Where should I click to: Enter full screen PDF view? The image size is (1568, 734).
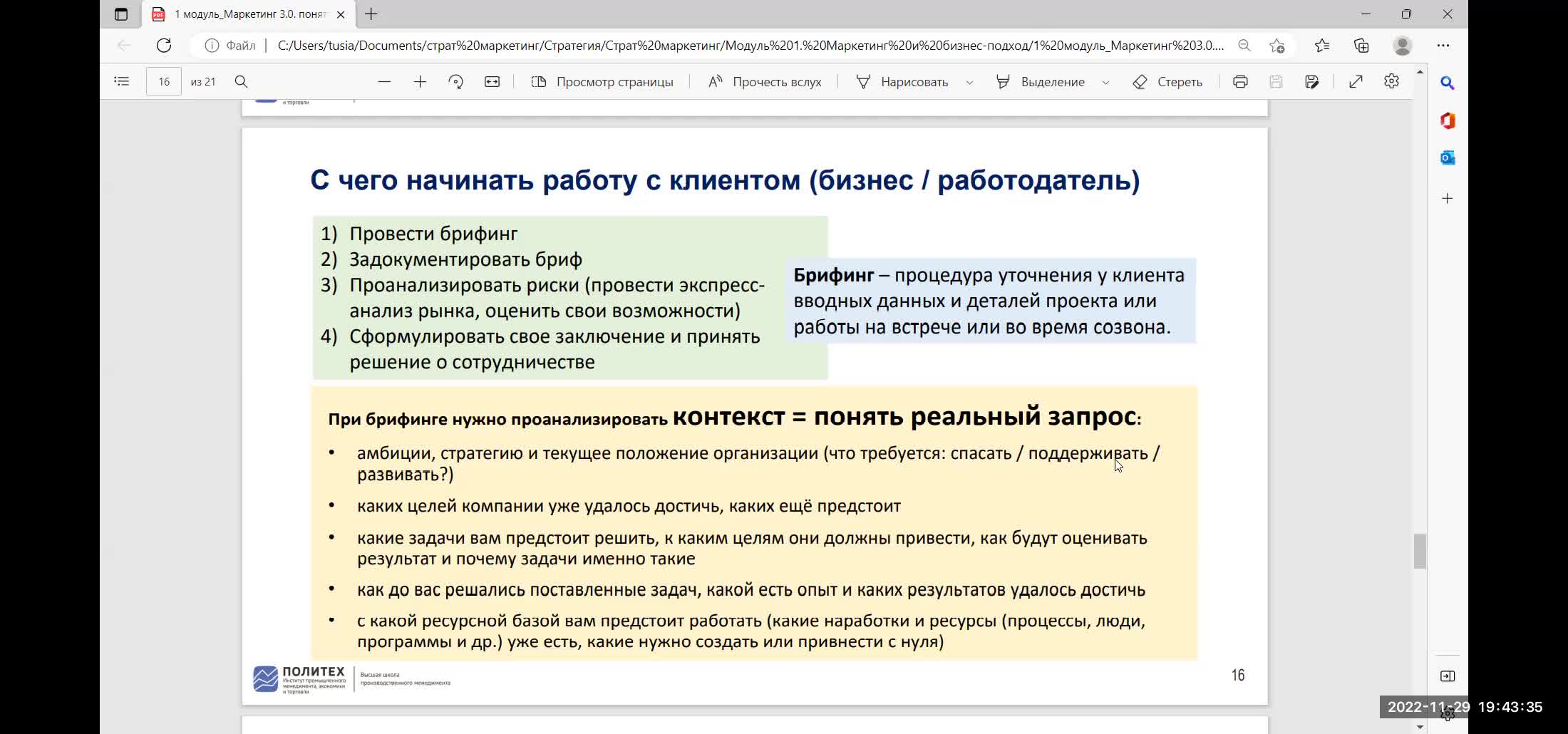[x=1356, y=82]
